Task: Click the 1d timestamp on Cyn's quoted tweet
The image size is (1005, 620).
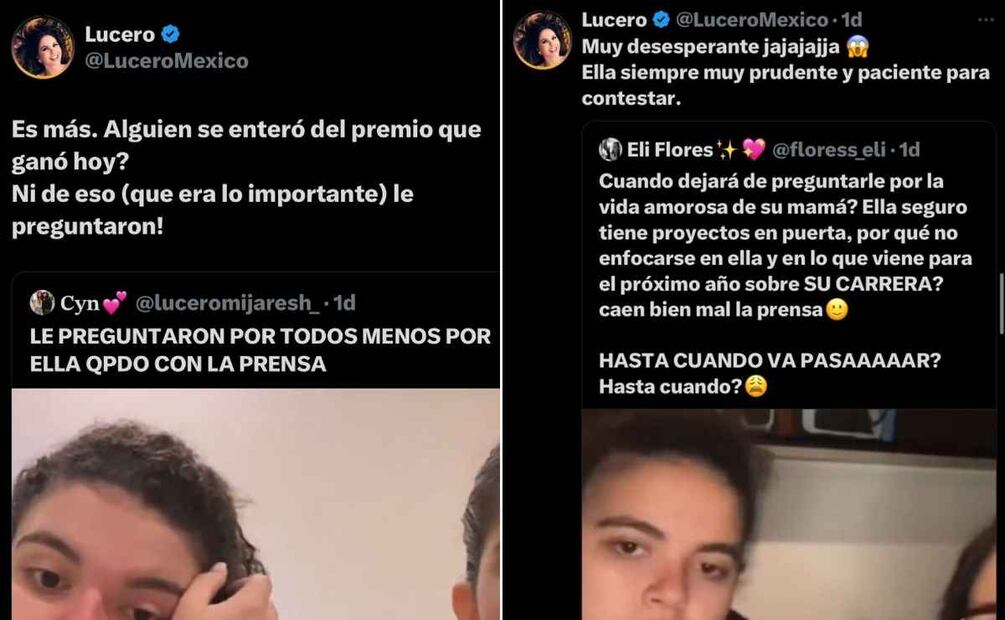Action: 344,303
